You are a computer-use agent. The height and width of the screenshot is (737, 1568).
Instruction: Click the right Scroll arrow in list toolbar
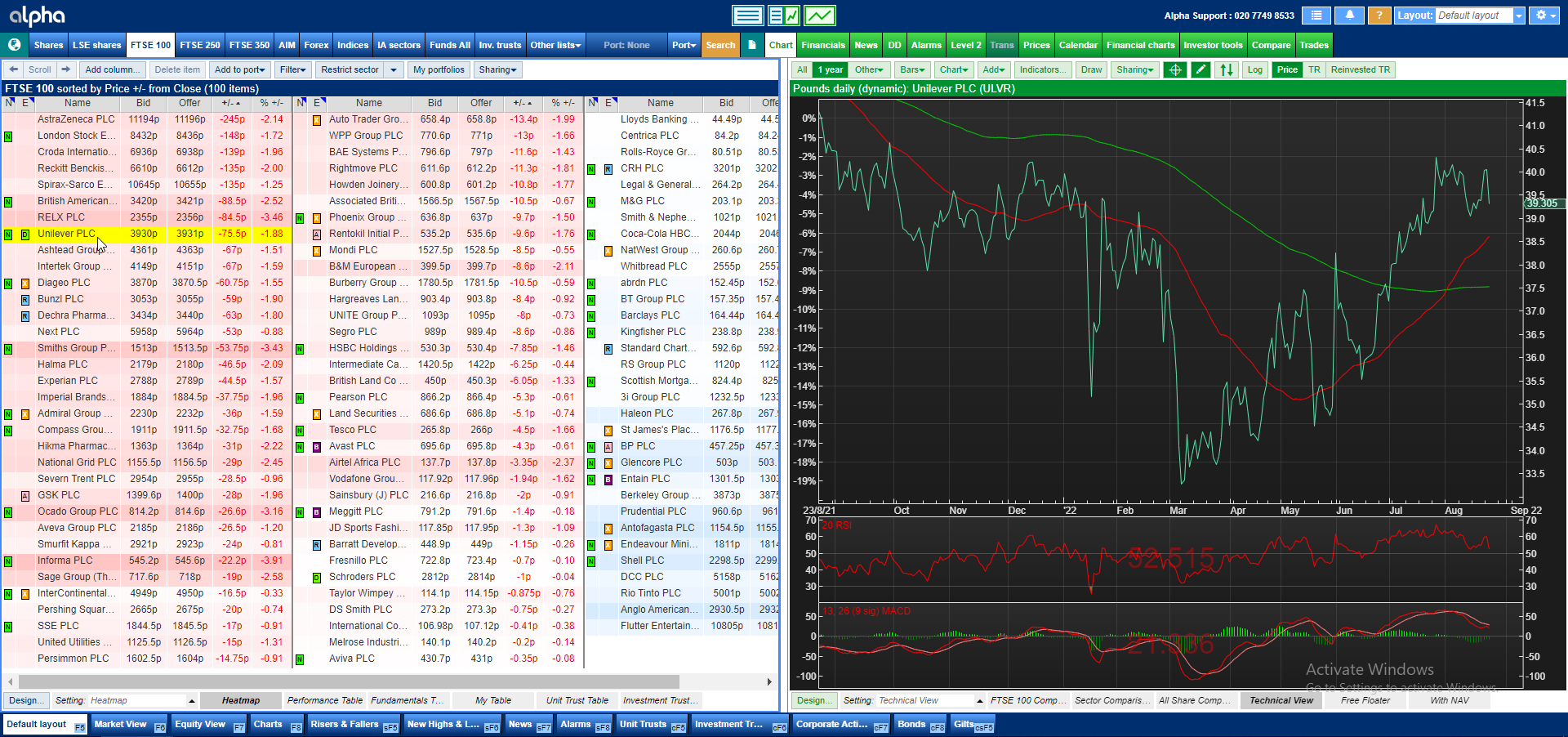click(66, 69)
